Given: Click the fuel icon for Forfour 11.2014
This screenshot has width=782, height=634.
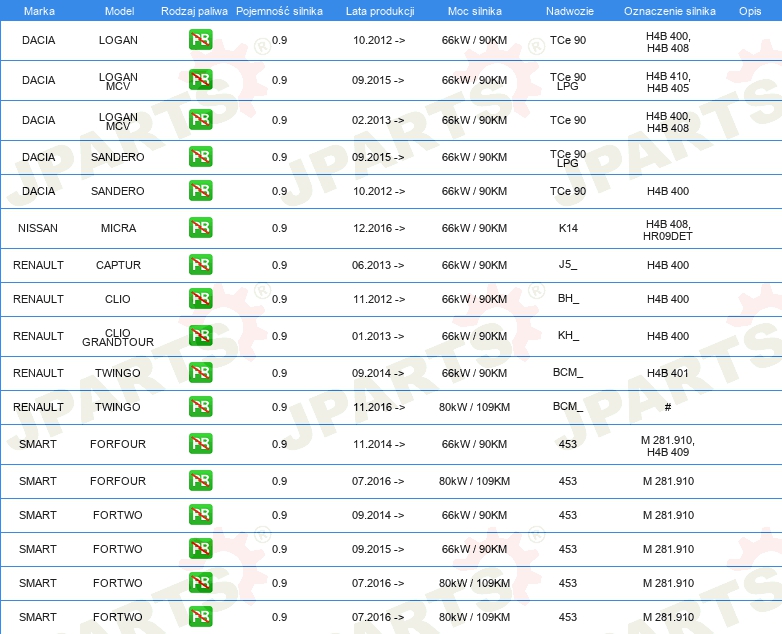Looking at the screenshot, I should [200, 443].
